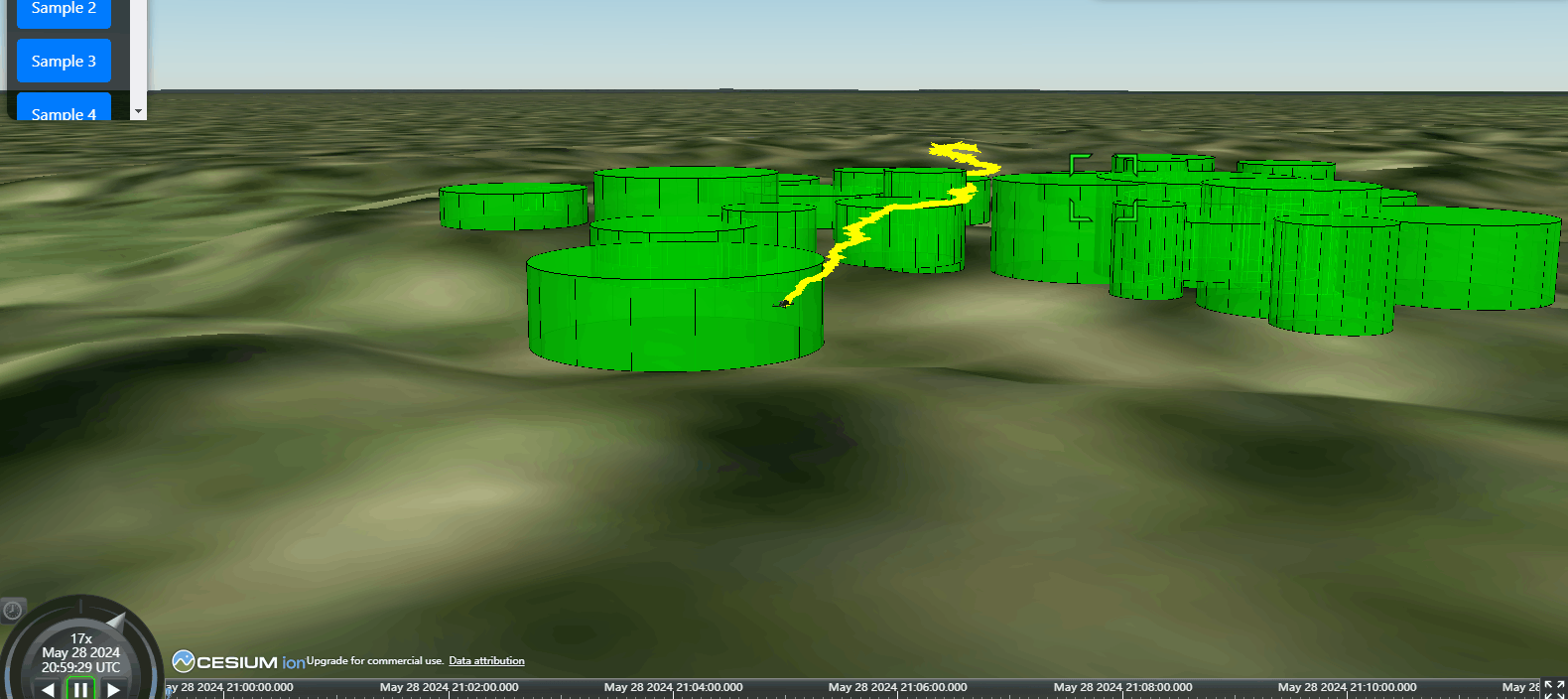Jump to 21:06:00 on the timeline
This screenshot has height=699, width=1568.
(x=898, y=688)
